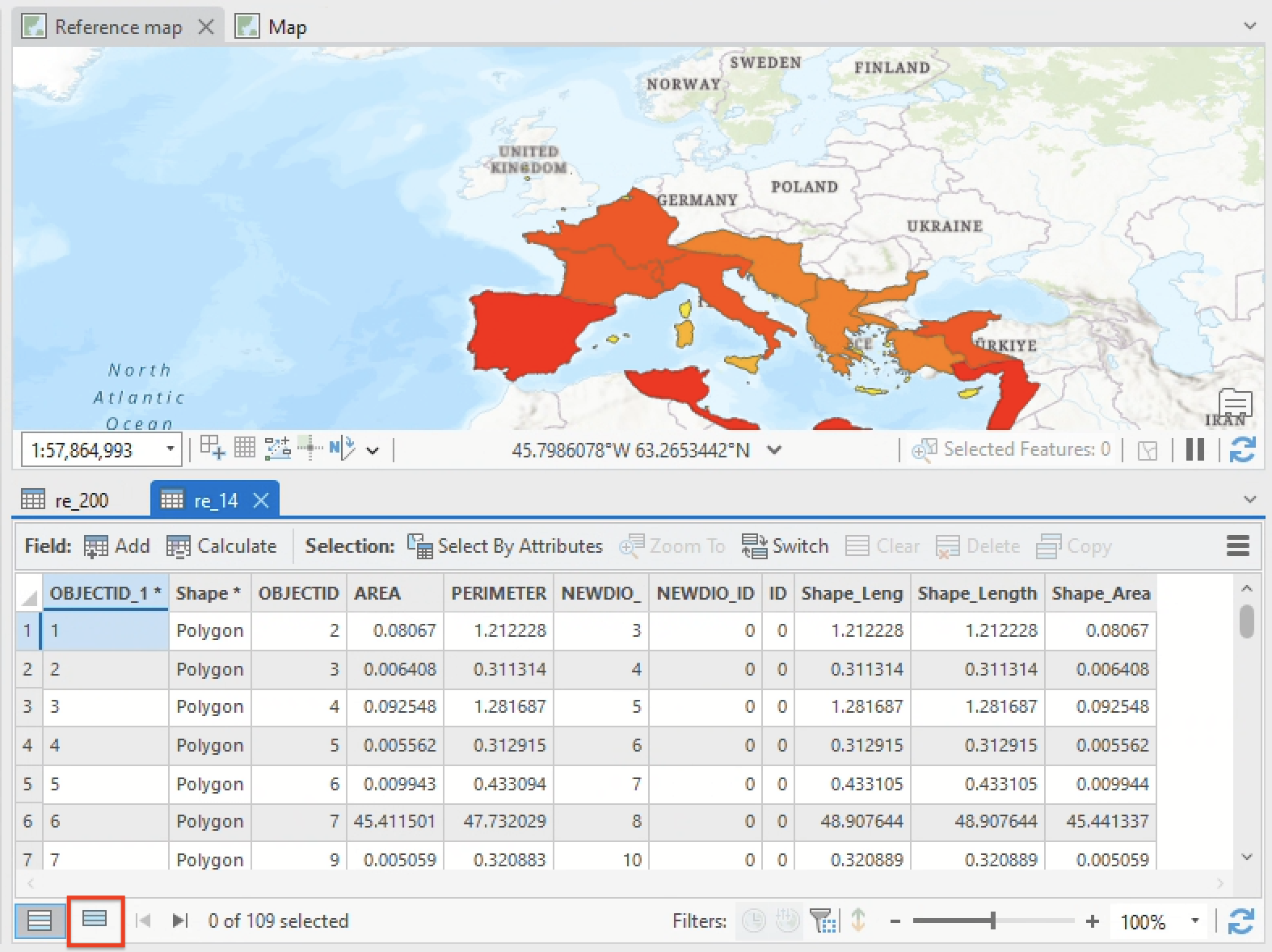Move to the end of the table

180,920
